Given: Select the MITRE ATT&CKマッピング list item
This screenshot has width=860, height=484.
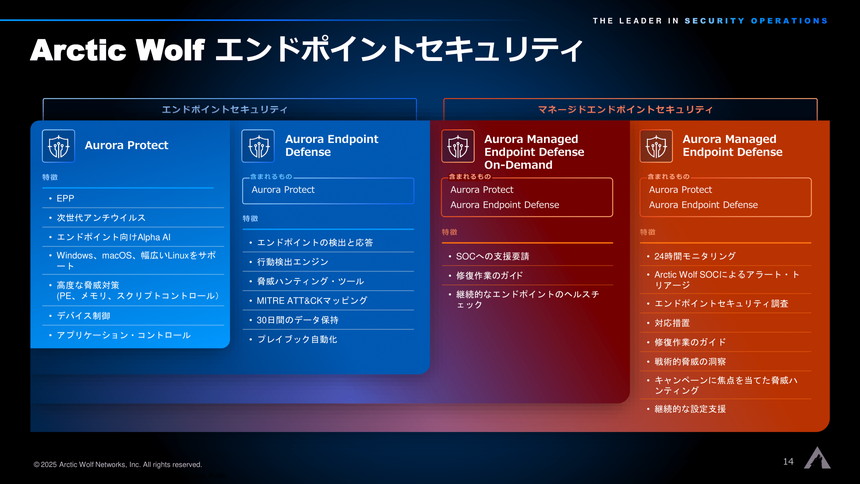Looking at the screenshot, I should 312,300.
